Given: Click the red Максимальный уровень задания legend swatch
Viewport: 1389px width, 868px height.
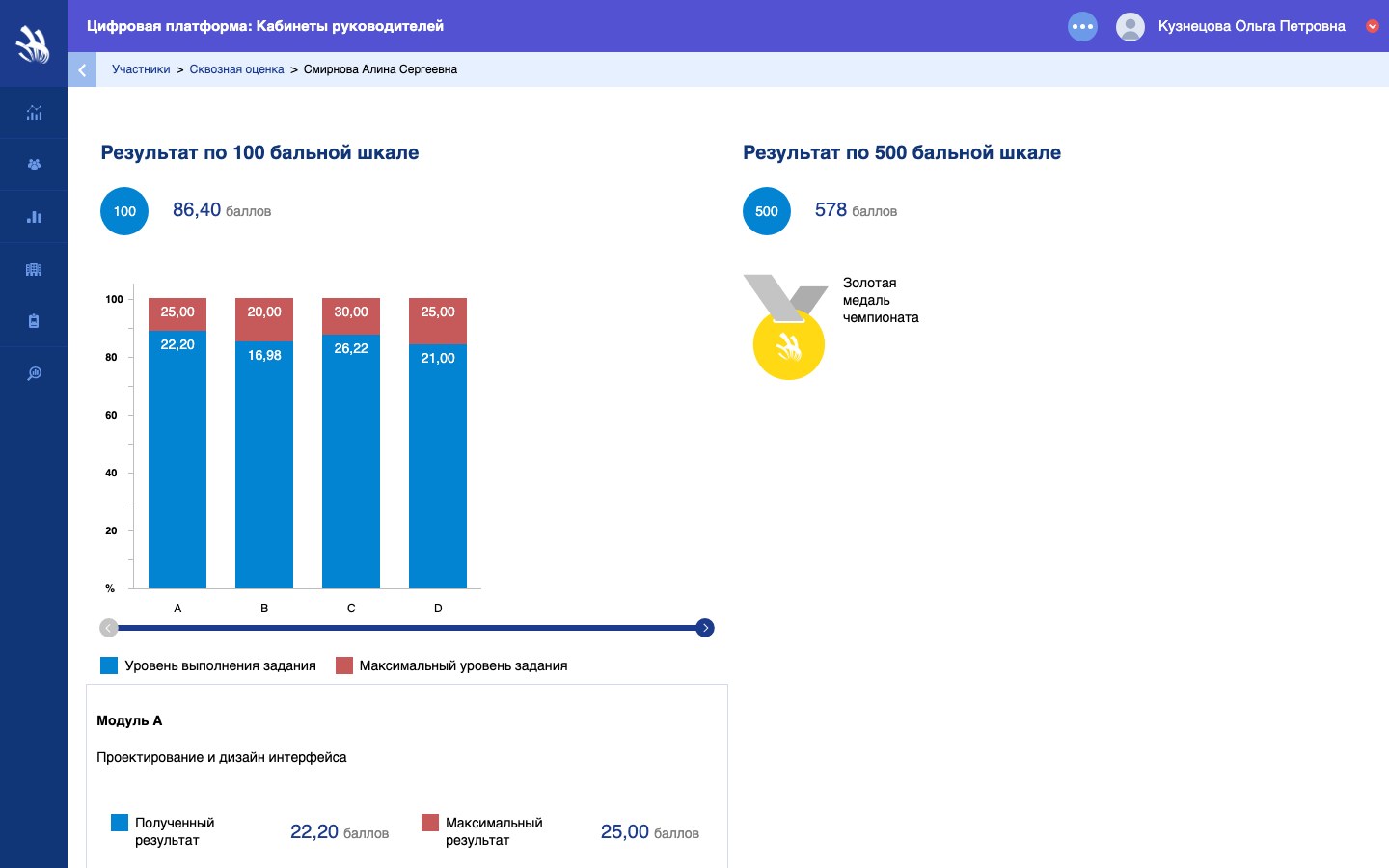Looking at the screenshot, I should point(344,665).
